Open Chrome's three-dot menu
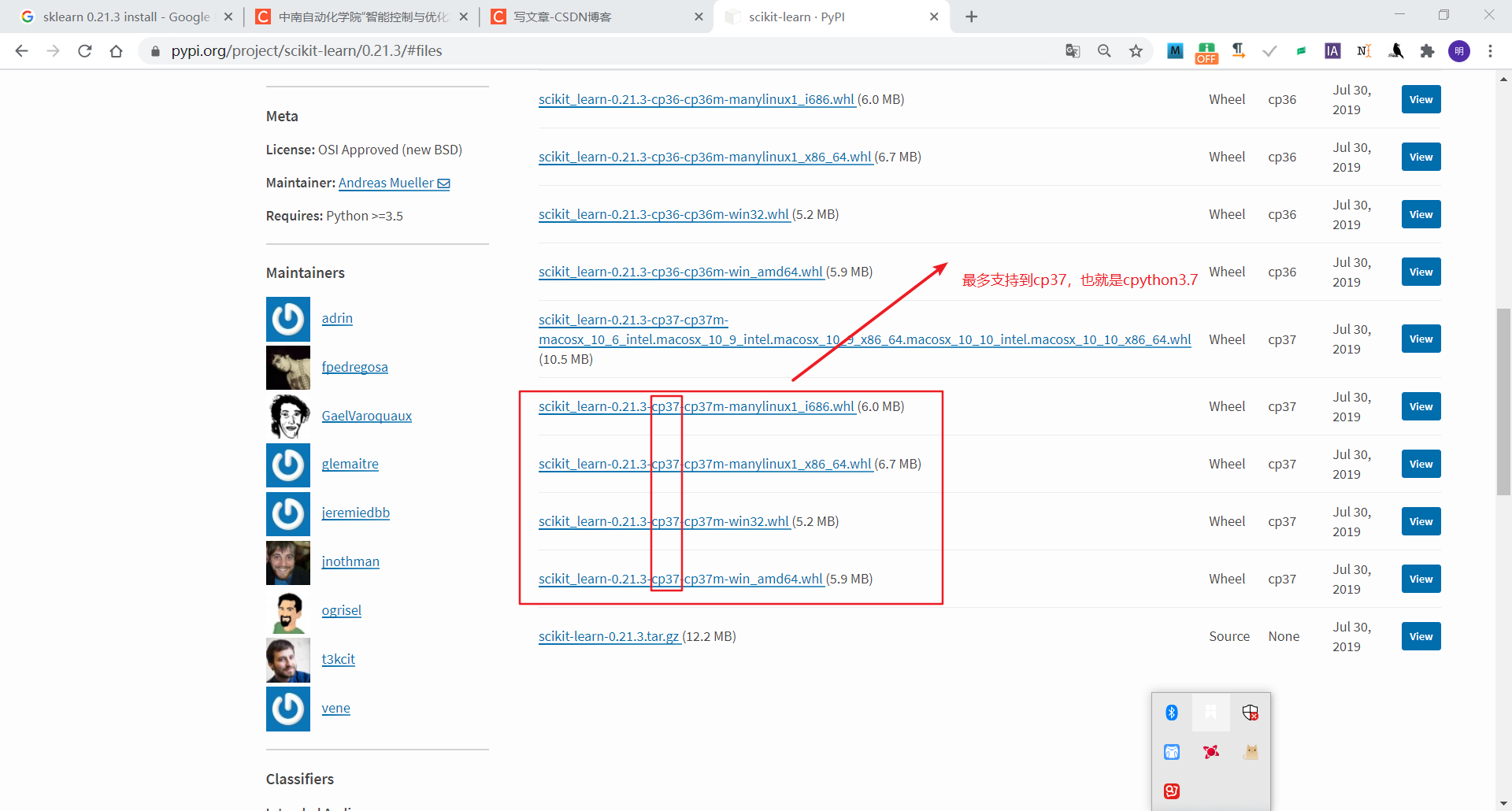The width and height of the screenshot is (1512, 811). pyautogui.click(x=1490, y=51)
